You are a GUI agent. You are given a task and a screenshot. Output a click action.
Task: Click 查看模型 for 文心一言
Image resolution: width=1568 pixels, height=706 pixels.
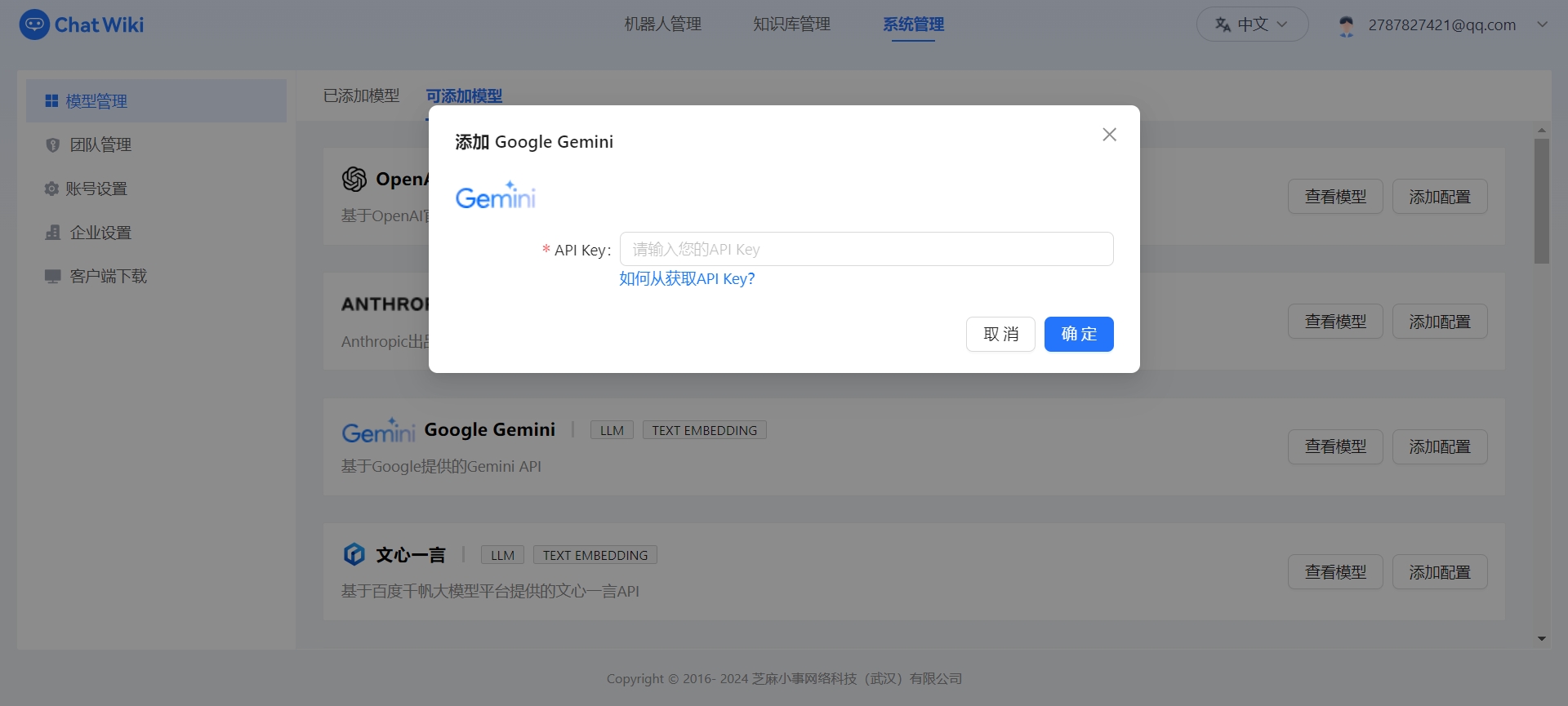(1335, 572)
